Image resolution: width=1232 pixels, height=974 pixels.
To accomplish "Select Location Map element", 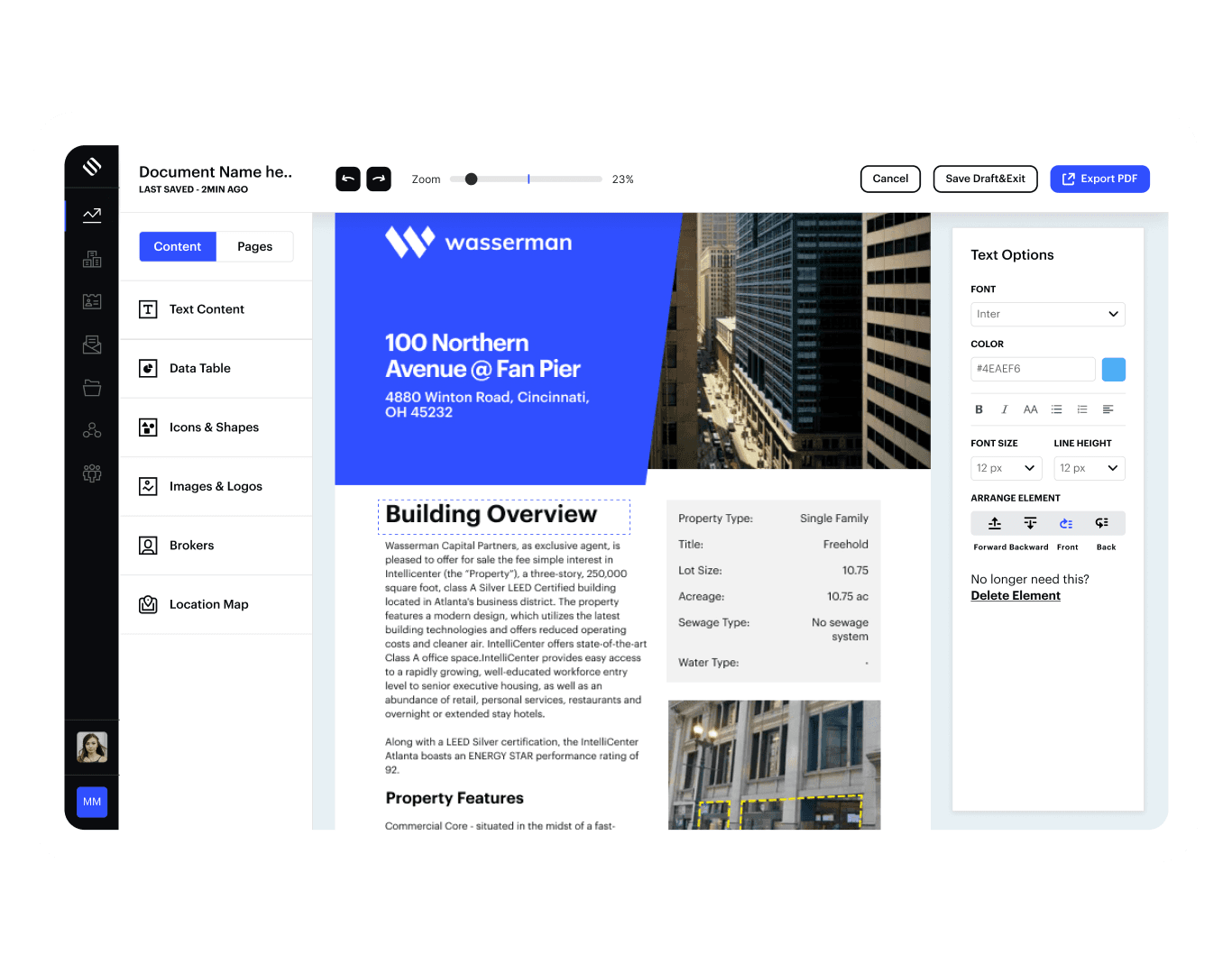I will click(x=216, y=604).
